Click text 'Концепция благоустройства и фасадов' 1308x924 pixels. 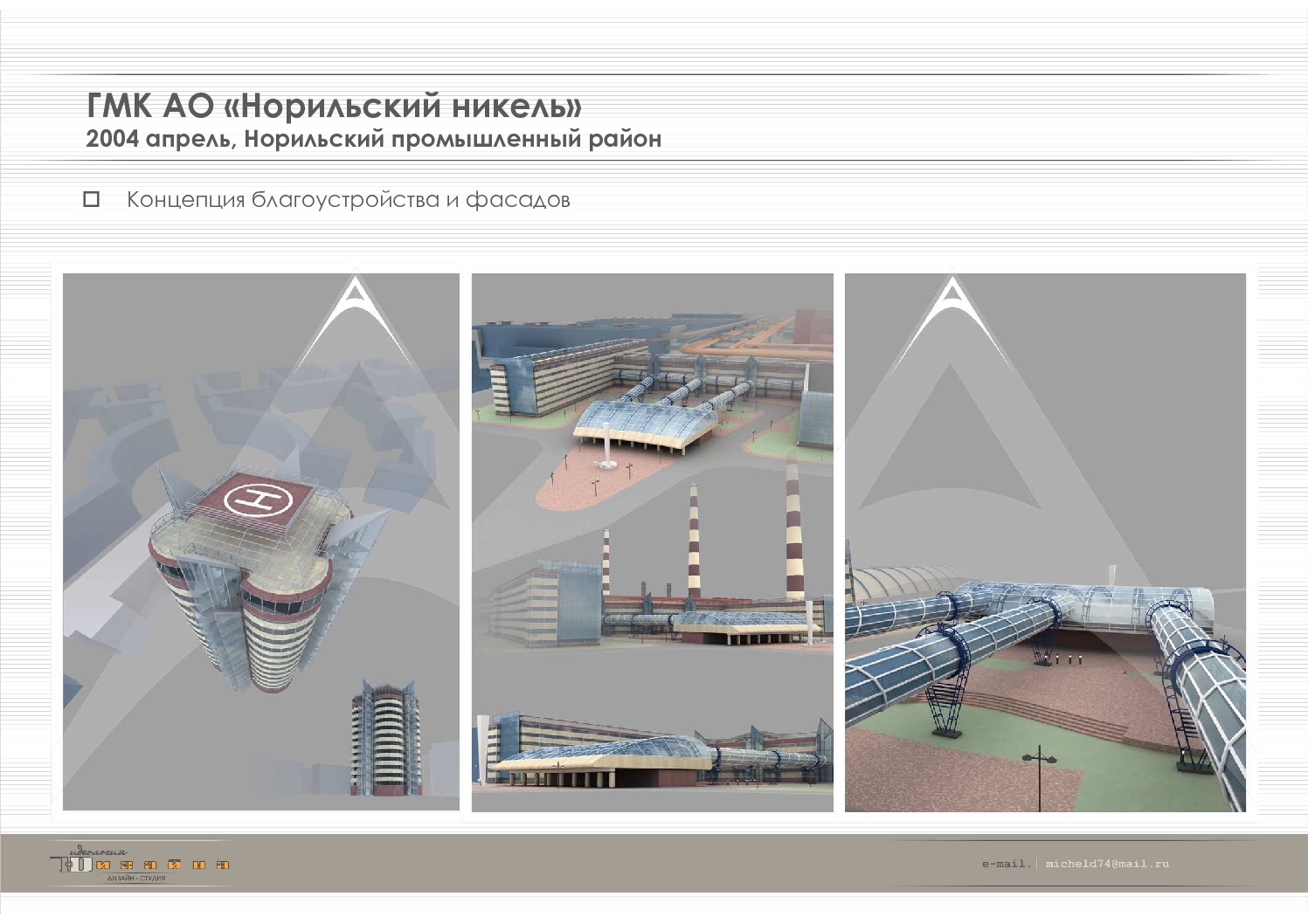tap(349, 200)
